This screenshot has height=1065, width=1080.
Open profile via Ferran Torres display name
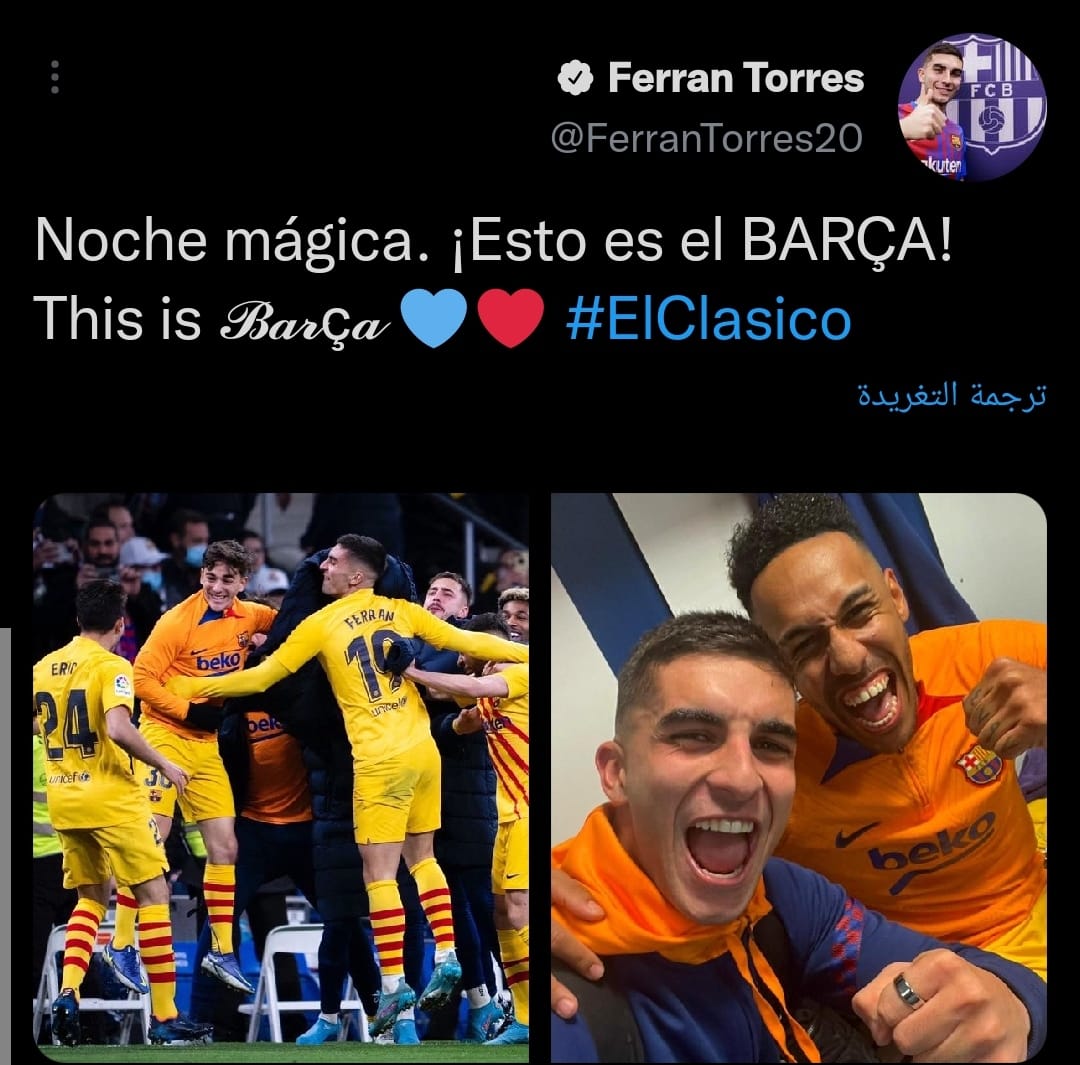point(736,77)
